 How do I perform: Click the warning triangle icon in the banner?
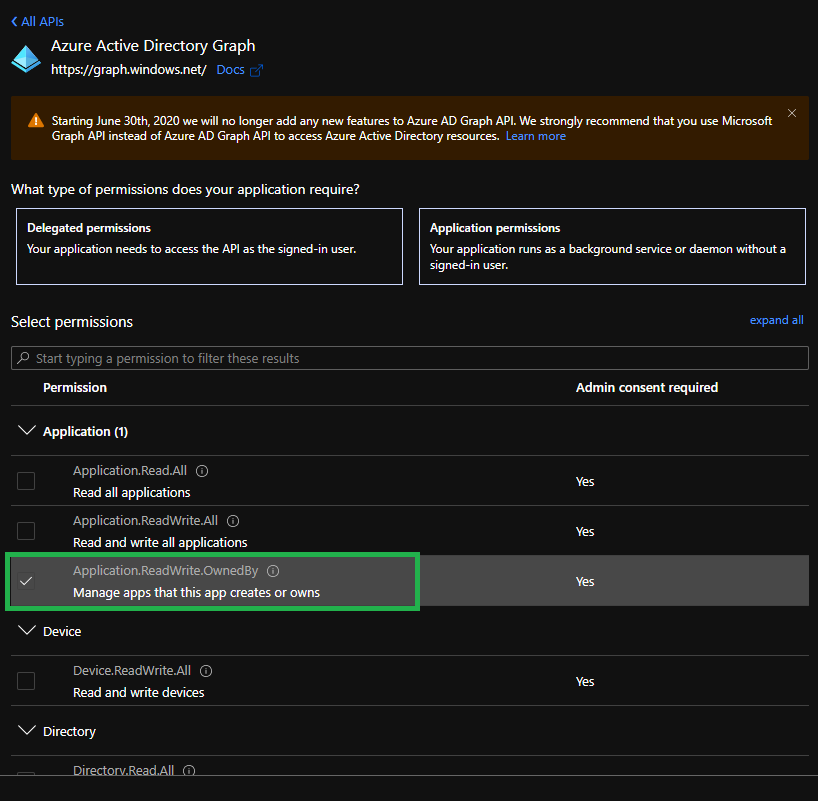point(35,121)
